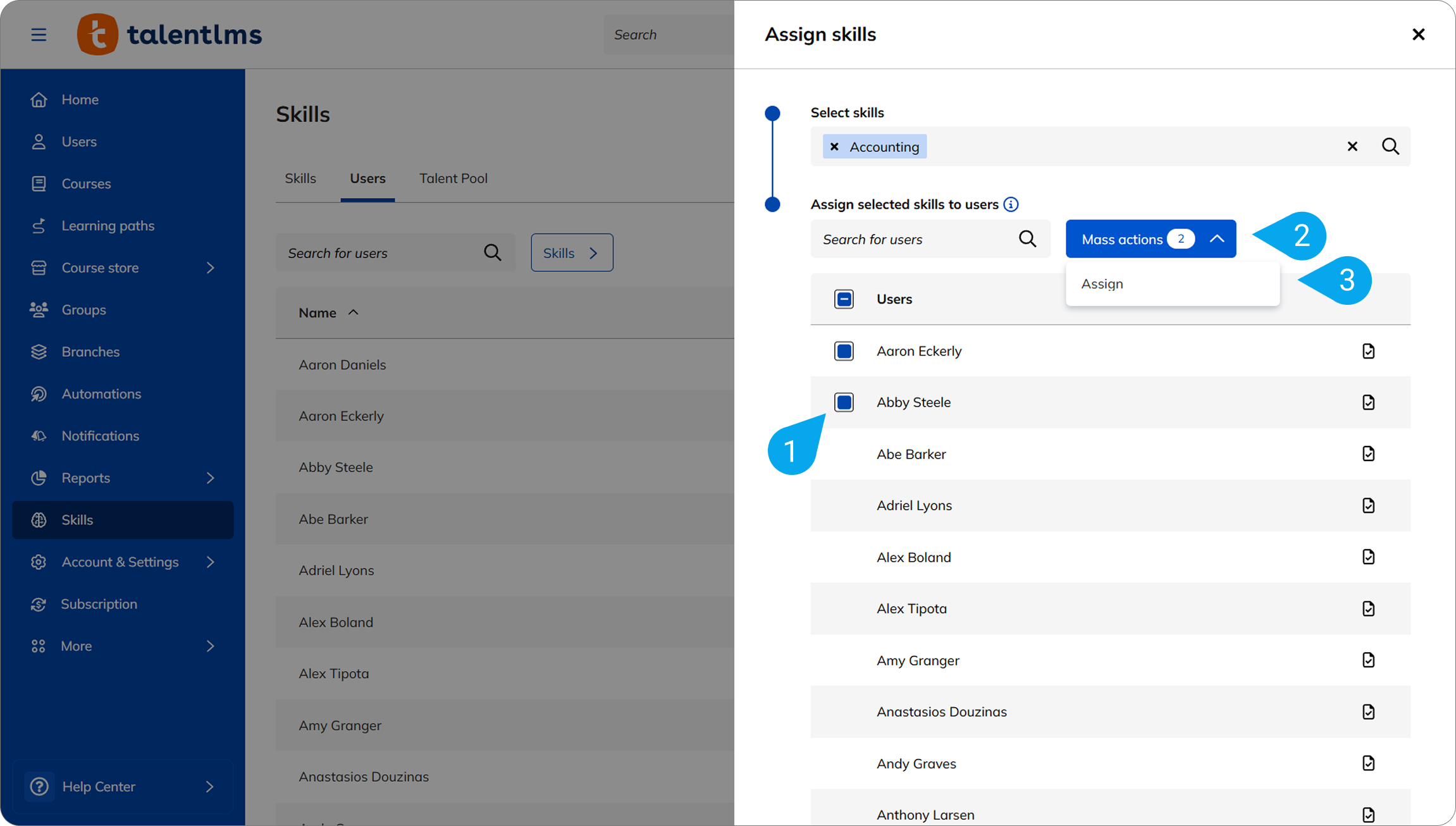Click the hamburger menu icon
The image size is (1456, 826).
click(x=39, y=35)
